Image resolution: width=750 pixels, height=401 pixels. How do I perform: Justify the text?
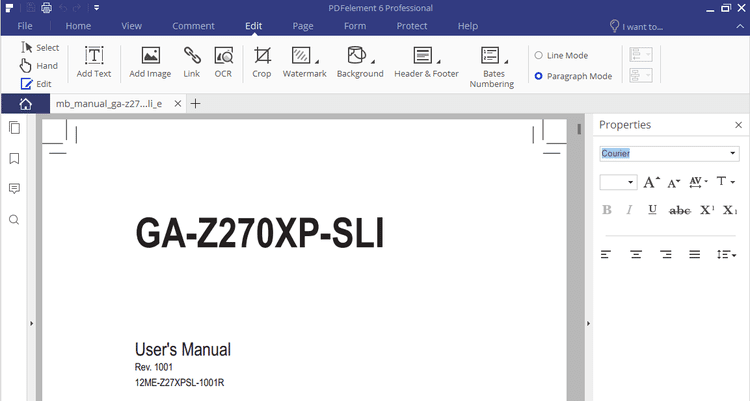pyautogui.click(x=695, y=254)
